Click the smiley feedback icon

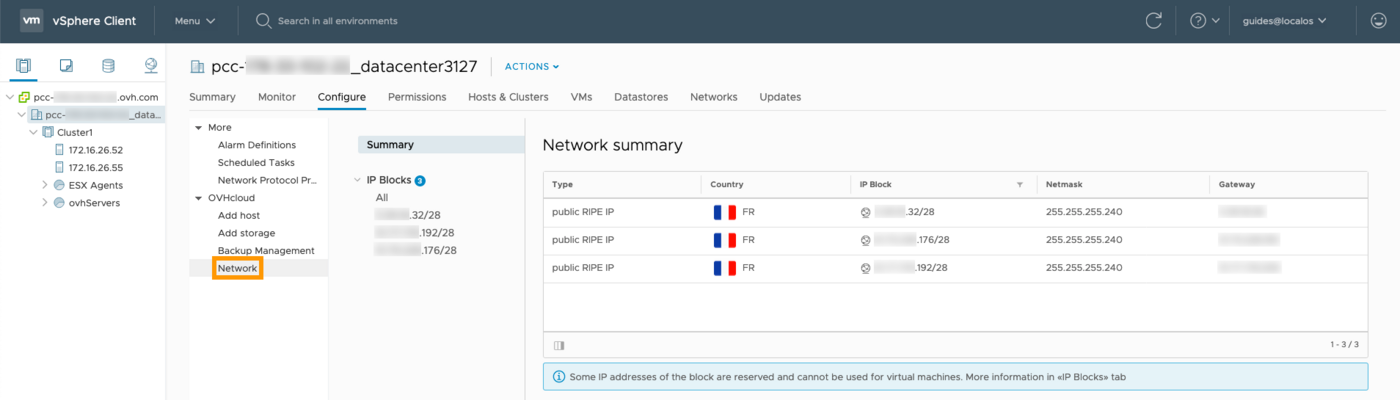[x=1378, y=20]
